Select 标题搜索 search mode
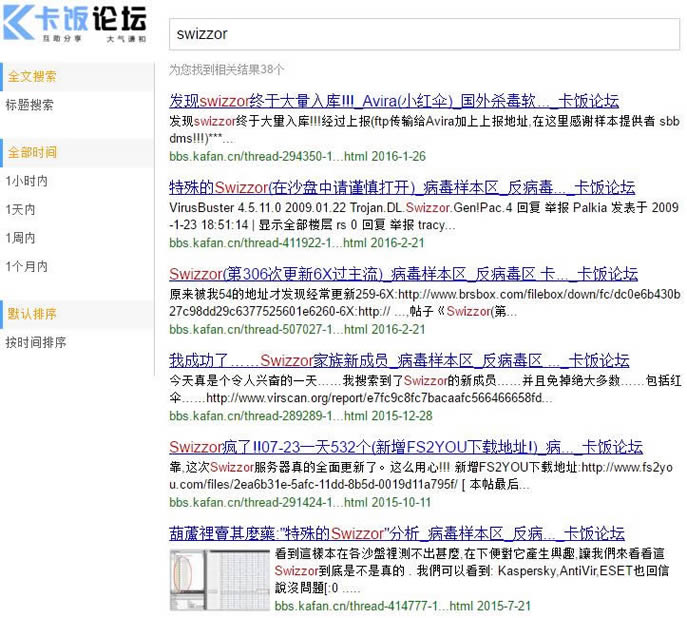Screen dimensions: 687x618 [x=30, y=105]
